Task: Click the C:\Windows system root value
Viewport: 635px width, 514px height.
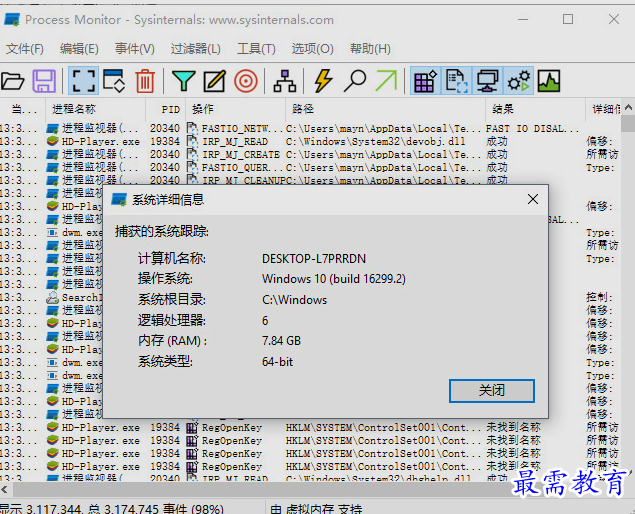Action: 294,300
